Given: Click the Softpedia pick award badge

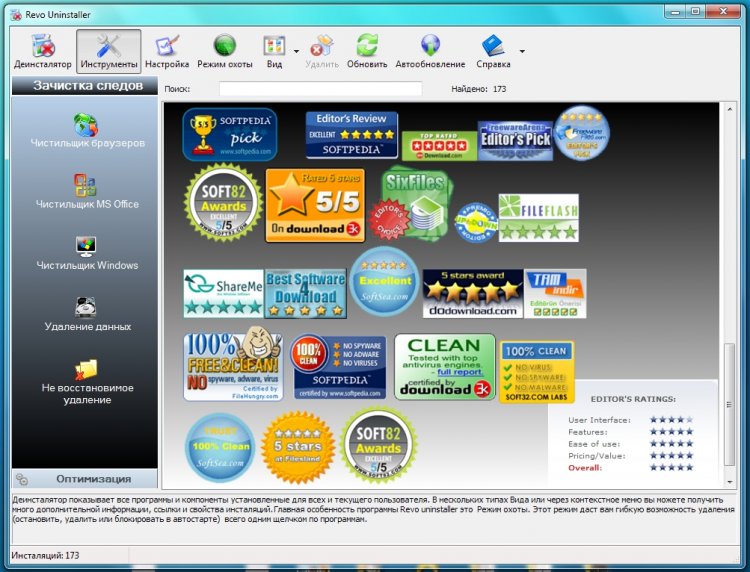Looking at the screenshot, I should pos(230,134).
